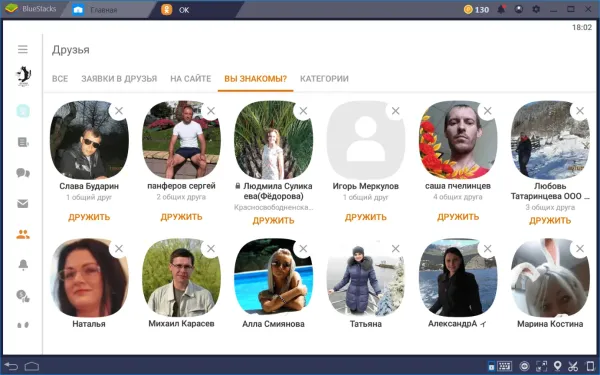The height and width of the screenshot is (375, 600).
Task: Click the 130 coins indicator
Action: (x=476, y=10)
